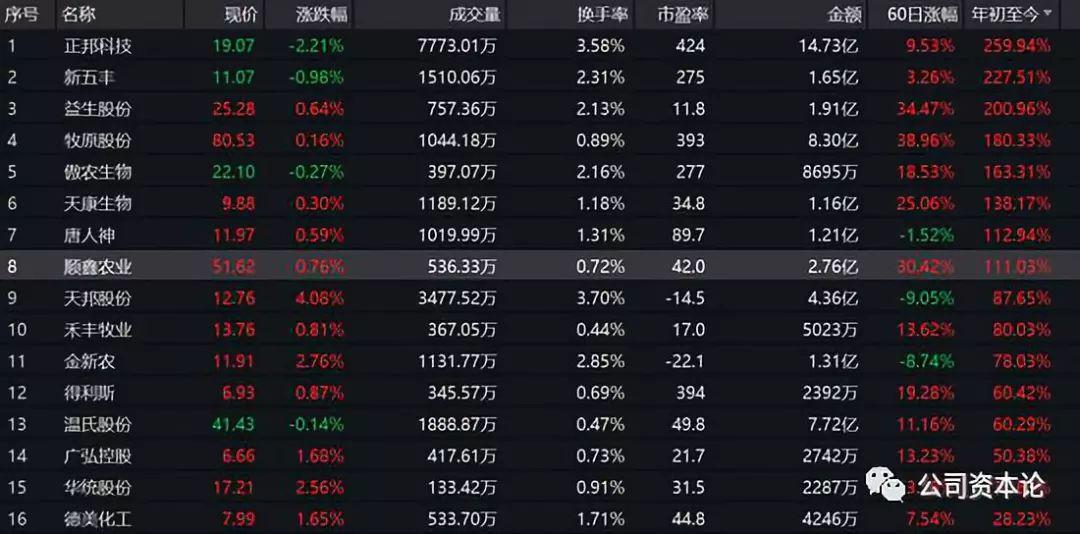Click 60-day change -9.05%
This screenshot has width=1080, height=534.
(x=925, y=298)
